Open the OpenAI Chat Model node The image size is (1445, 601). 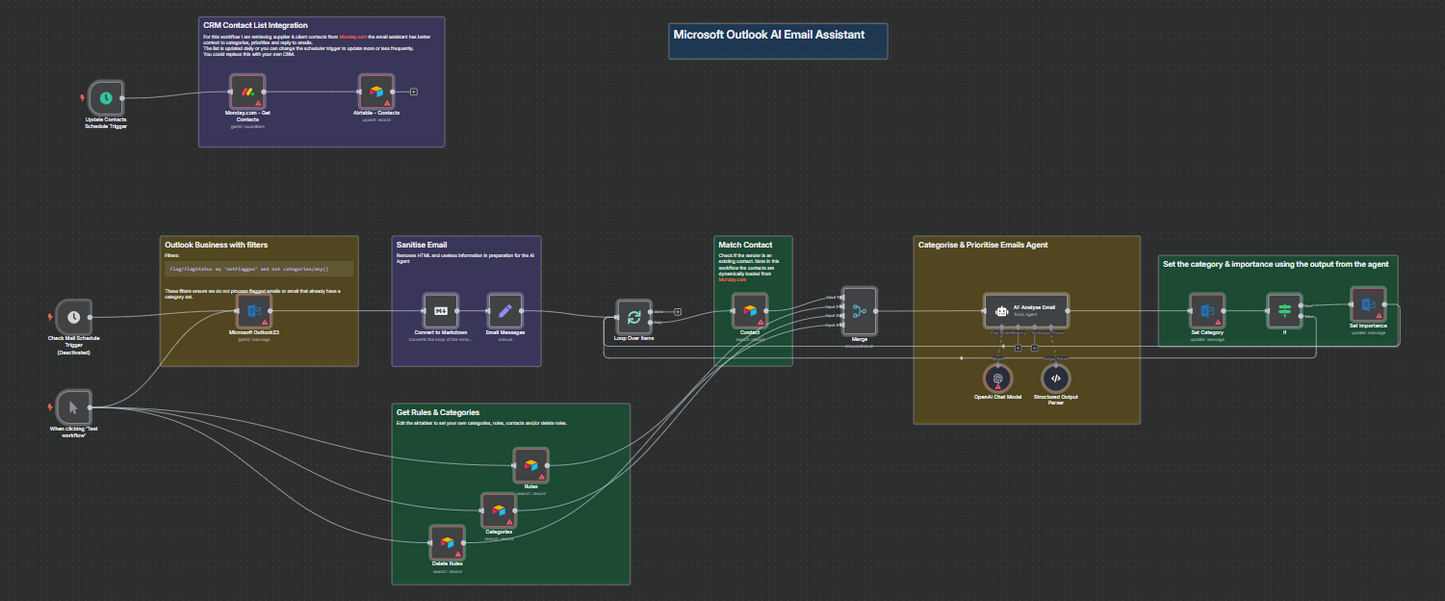[x=997, y=378]
